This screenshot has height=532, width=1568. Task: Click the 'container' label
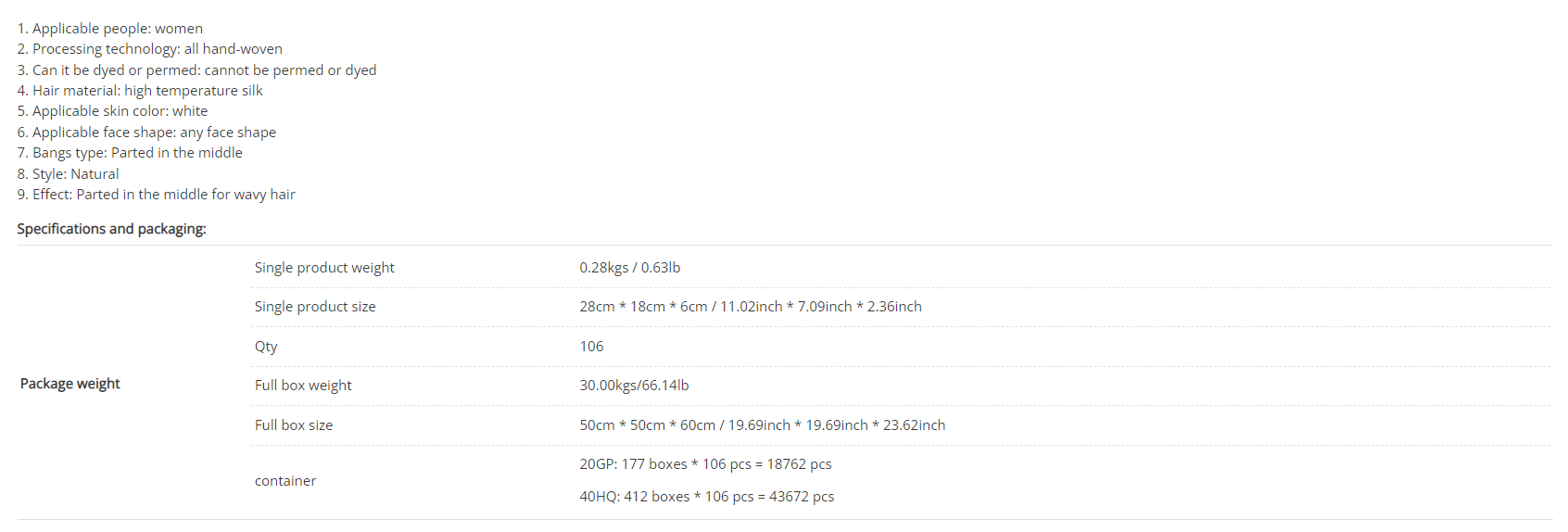(285, 481)
